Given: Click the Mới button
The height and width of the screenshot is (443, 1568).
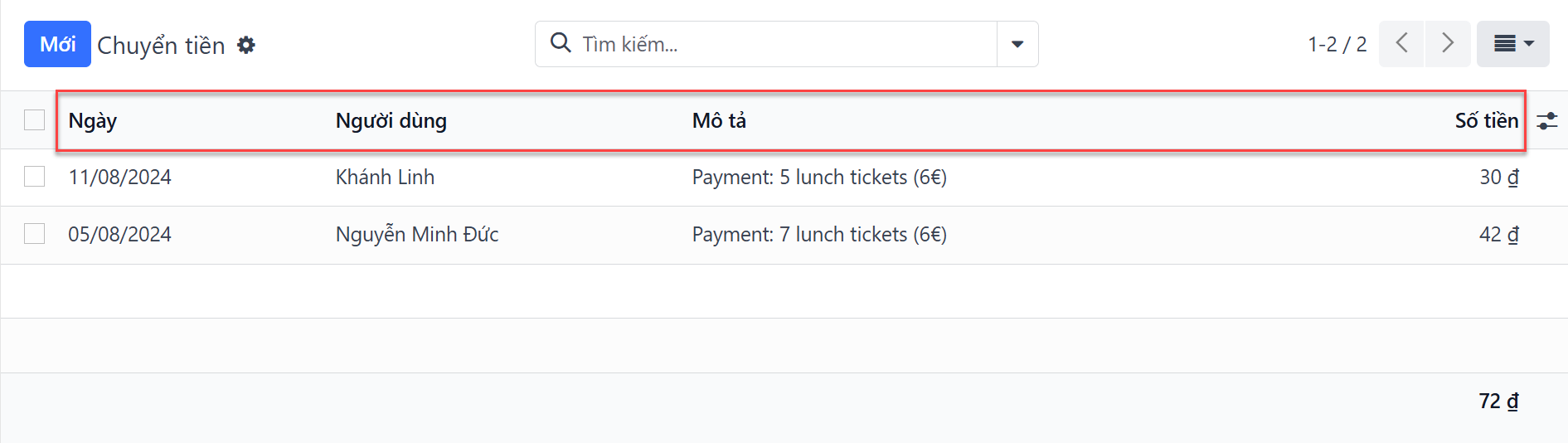Looking at the screenshot, I should [57, 44].
